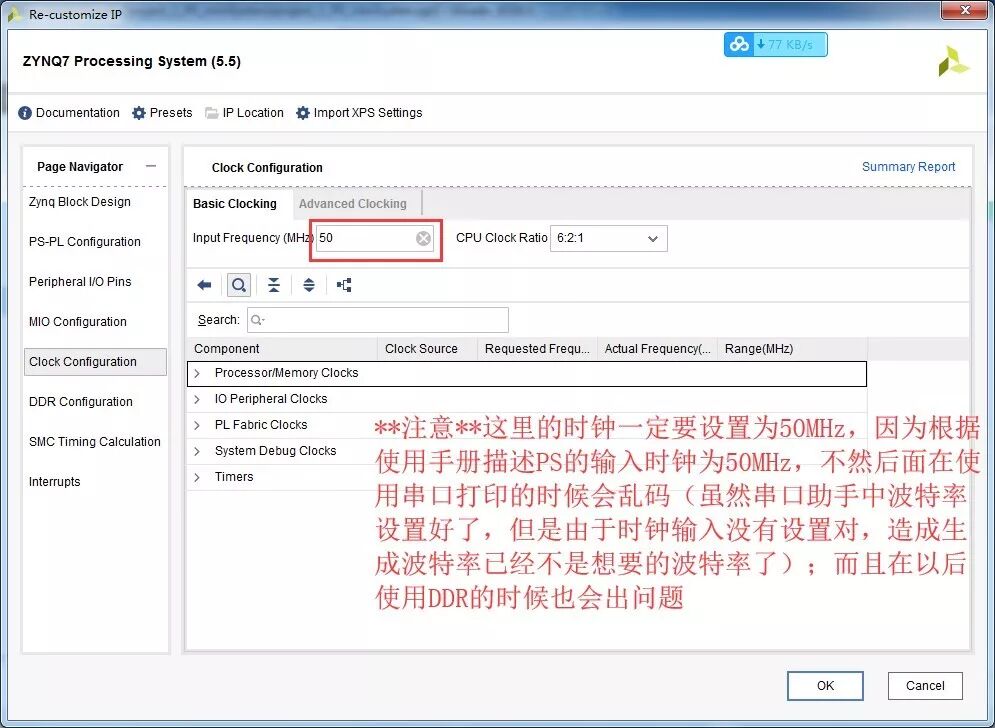The height and width of the screenshot is (728, 995).
Task: Expand the Processor/Memory Clocks row
Action: [x=197, y=373]
